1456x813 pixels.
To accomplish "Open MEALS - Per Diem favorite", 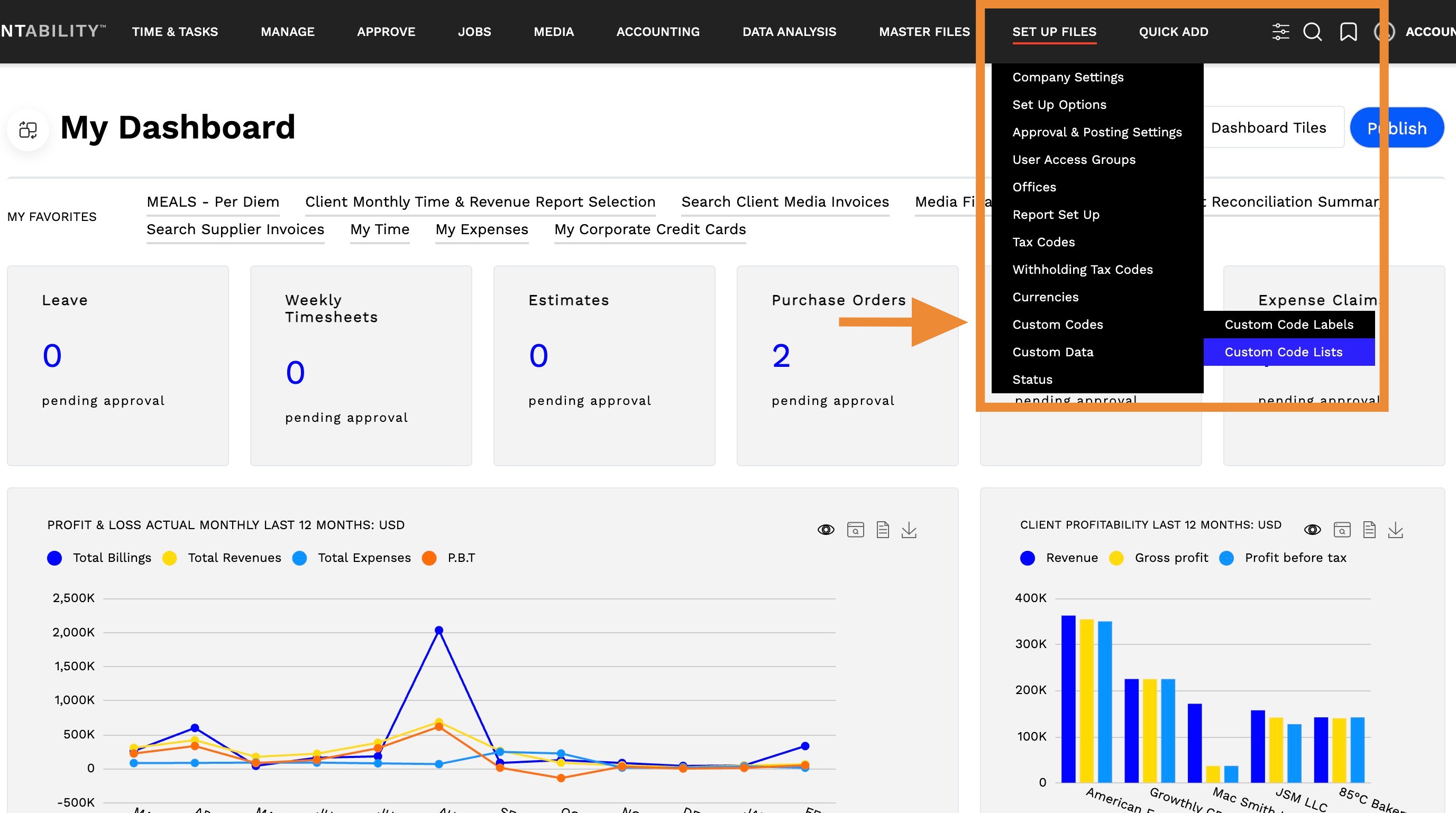I will (213, 202).
